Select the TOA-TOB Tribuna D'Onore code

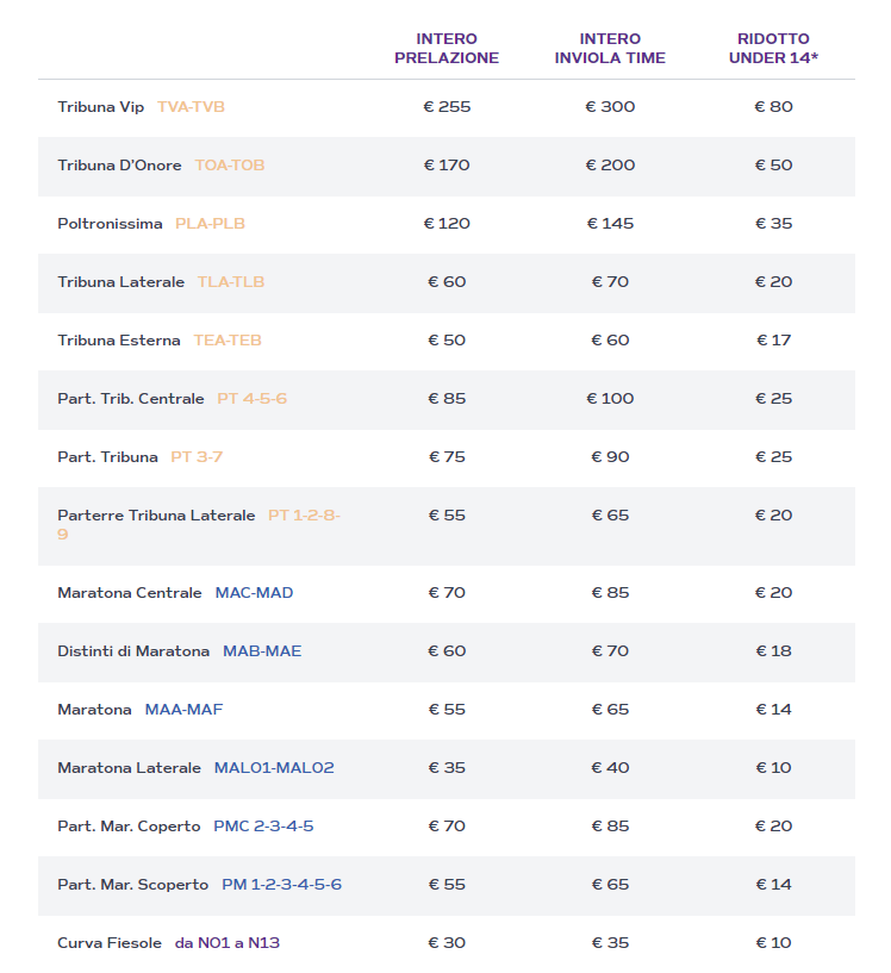point(229,165)
